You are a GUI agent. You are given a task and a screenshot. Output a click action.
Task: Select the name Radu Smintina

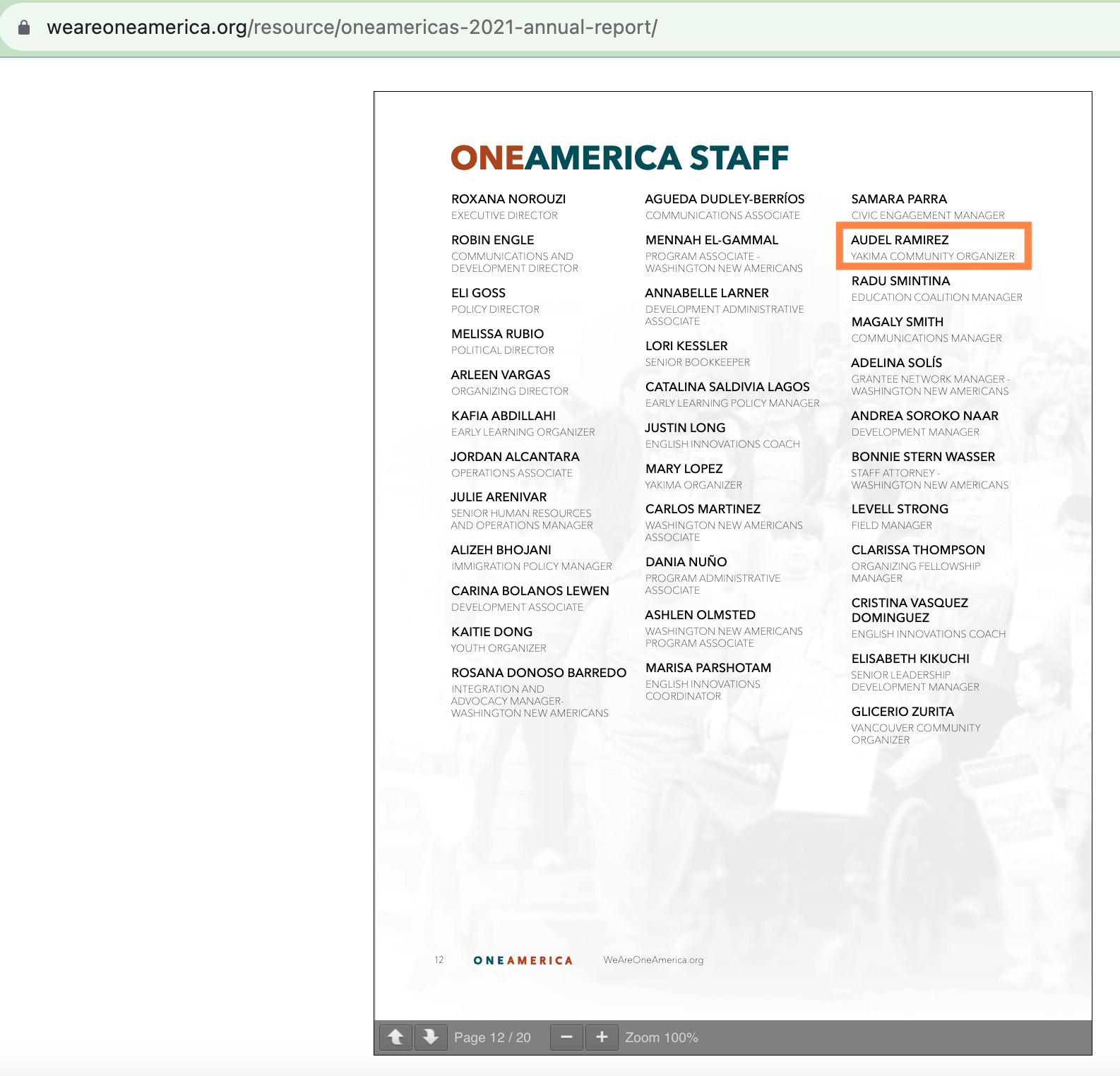point(900,281)
